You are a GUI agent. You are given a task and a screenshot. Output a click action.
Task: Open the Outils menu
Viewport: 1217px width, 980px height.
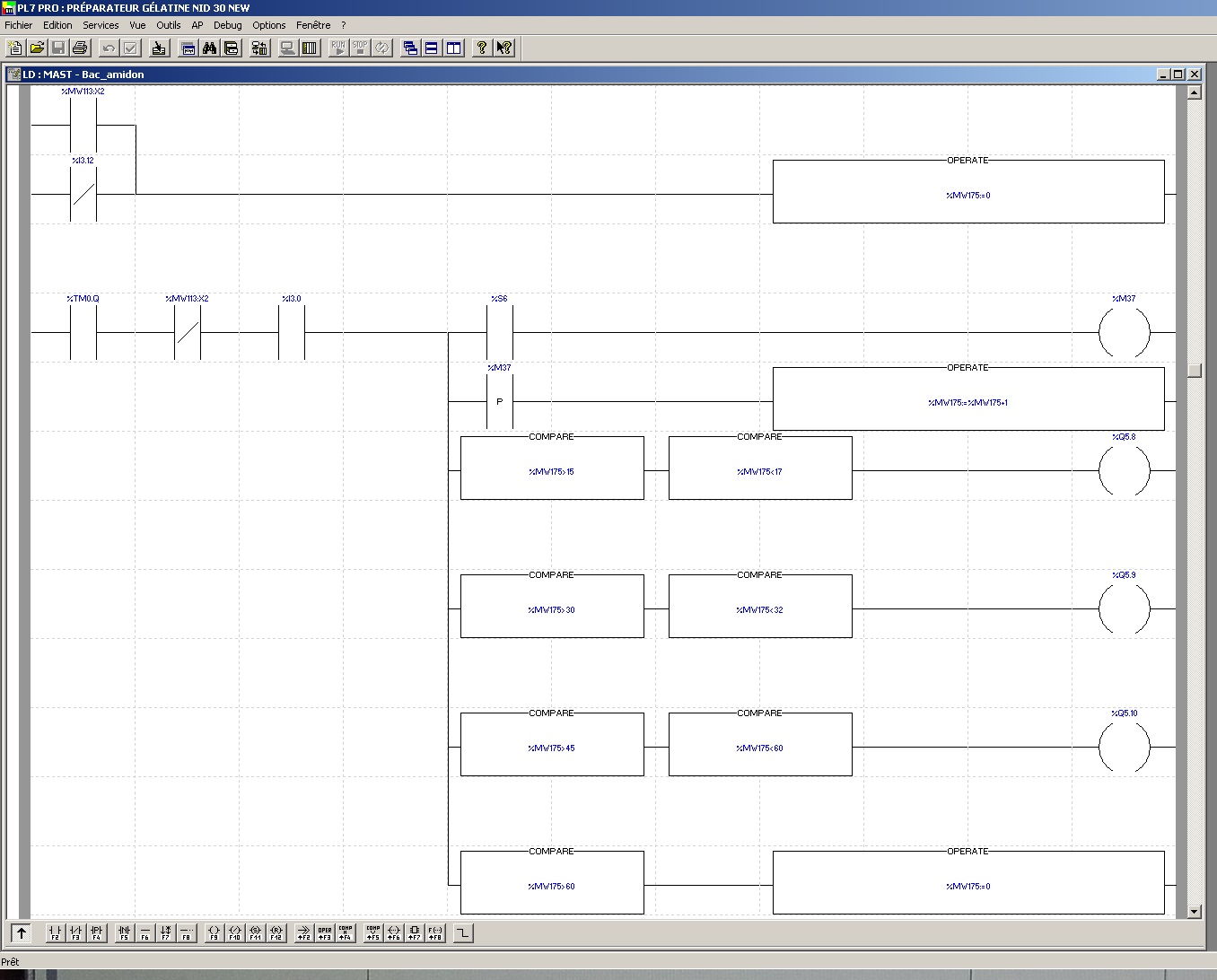click(168, 25)
